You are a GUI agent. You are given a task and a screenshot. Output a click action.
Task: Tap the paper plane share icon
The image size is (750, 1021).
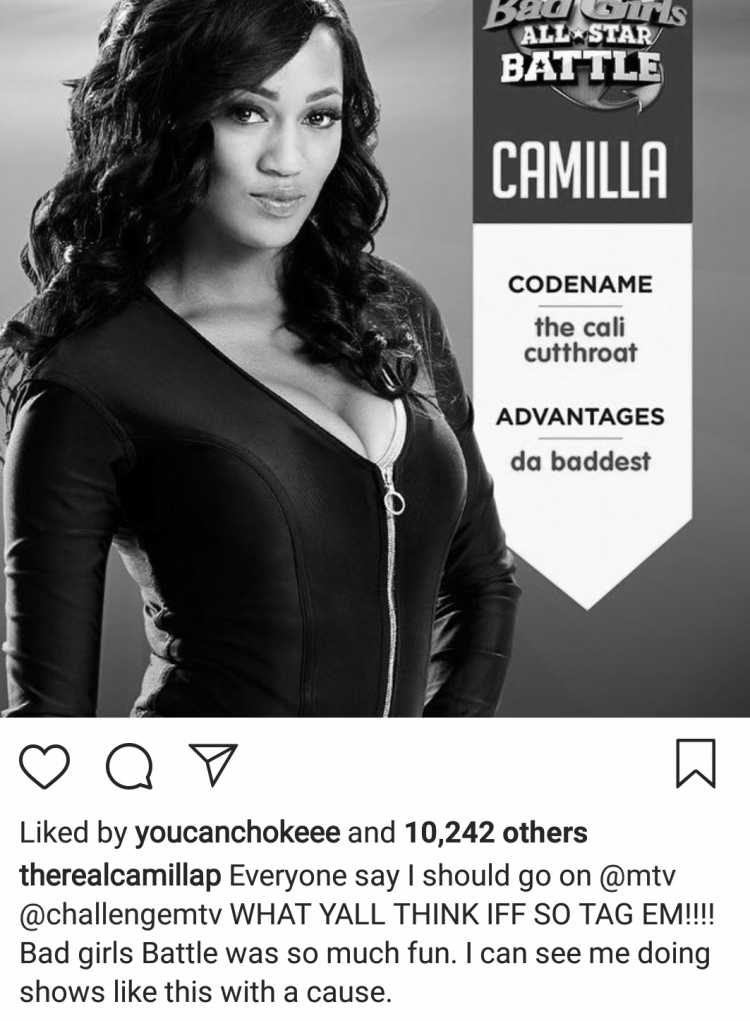(212, 764)
